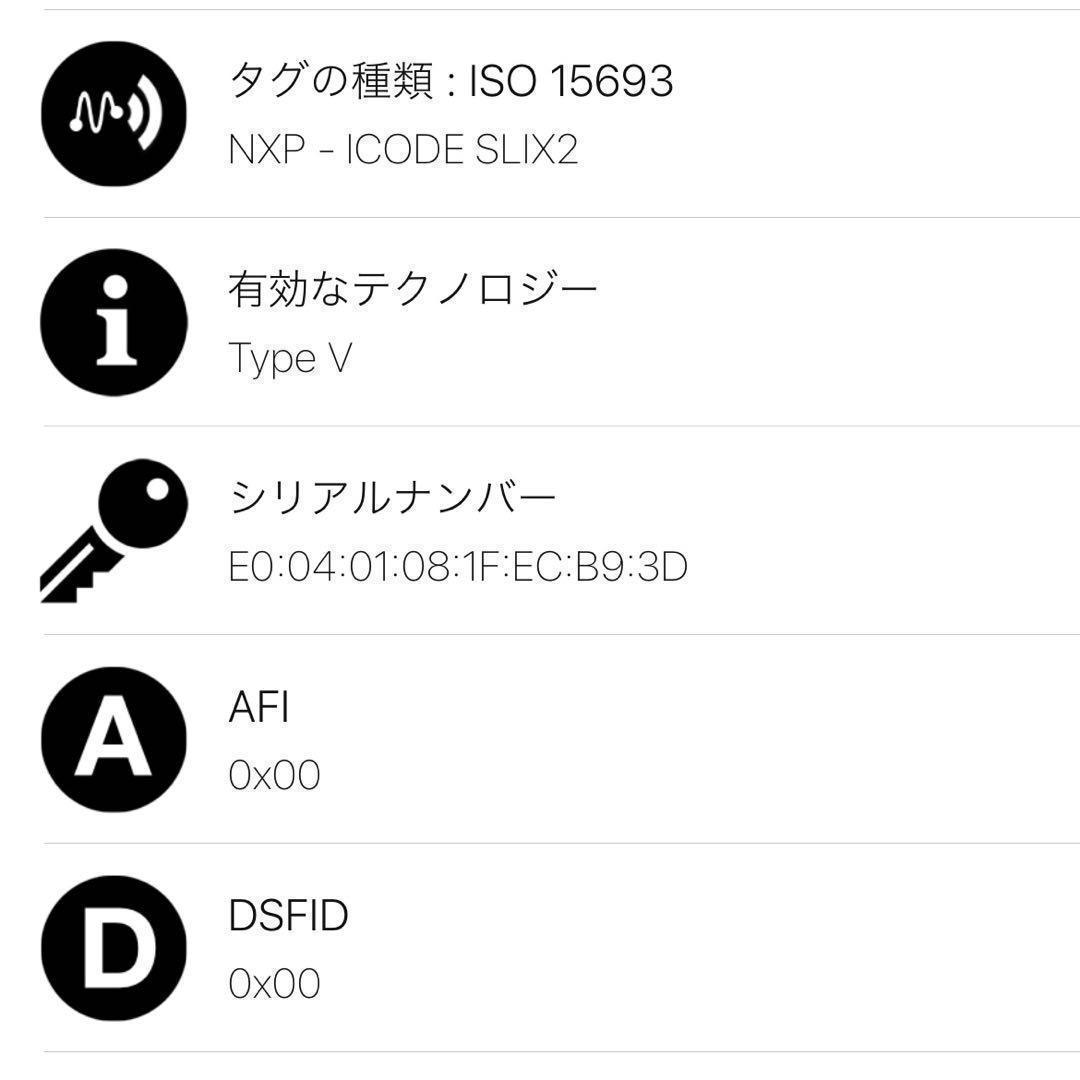Tap the circular A icon for AFI
Image resolution: width=1080 pixels, height=1080 pixels.
click(113, 740)
